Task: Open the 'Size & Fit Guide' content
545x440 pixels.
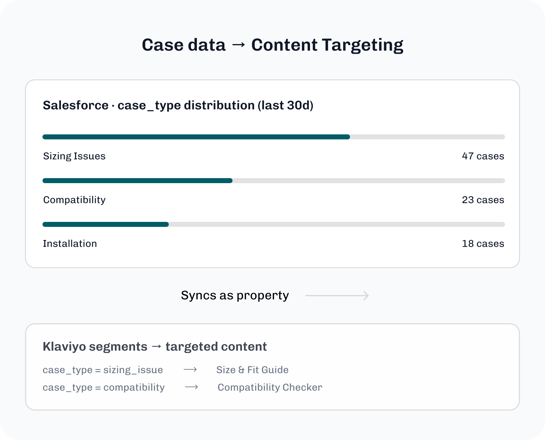Action: (x=252, y=370)
